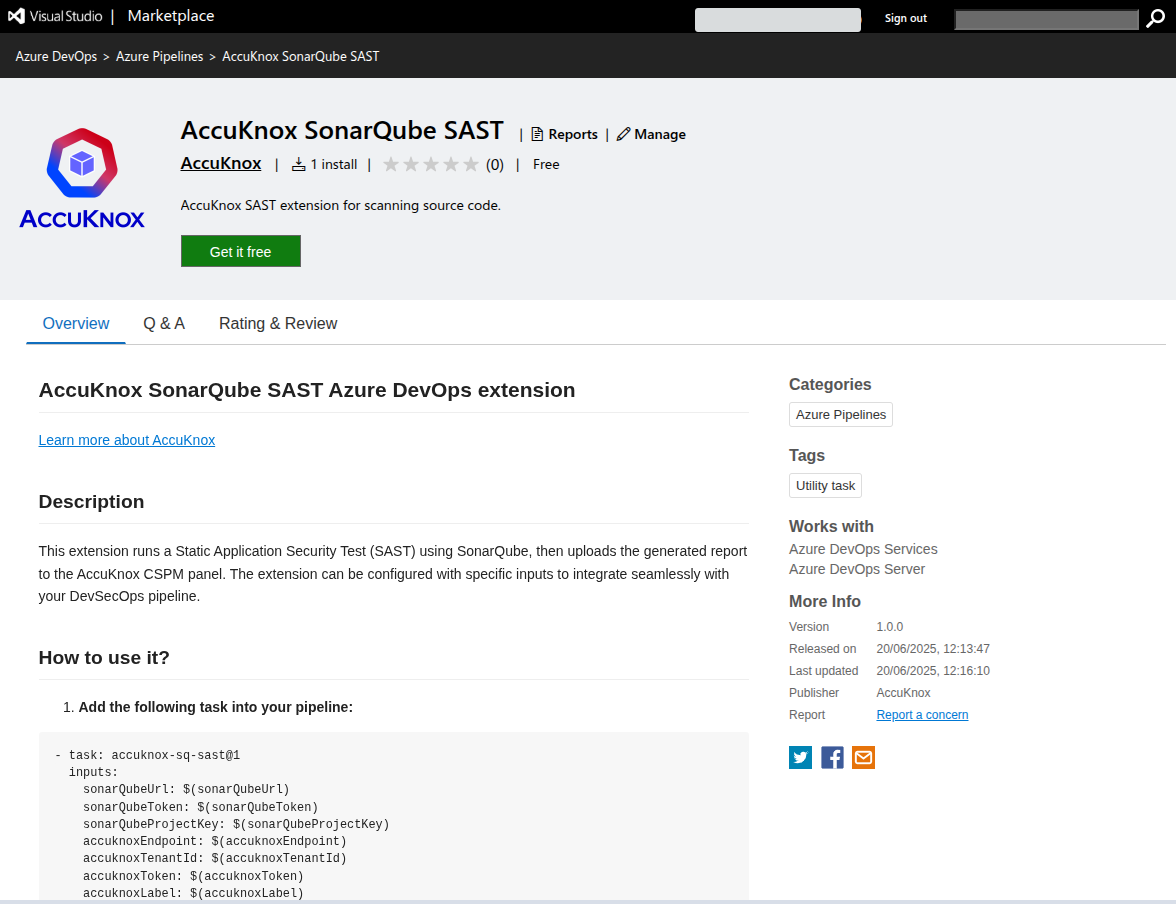Click the fifth rating star
Viewport: 1176px width, 904px height.
click(471, 164)
